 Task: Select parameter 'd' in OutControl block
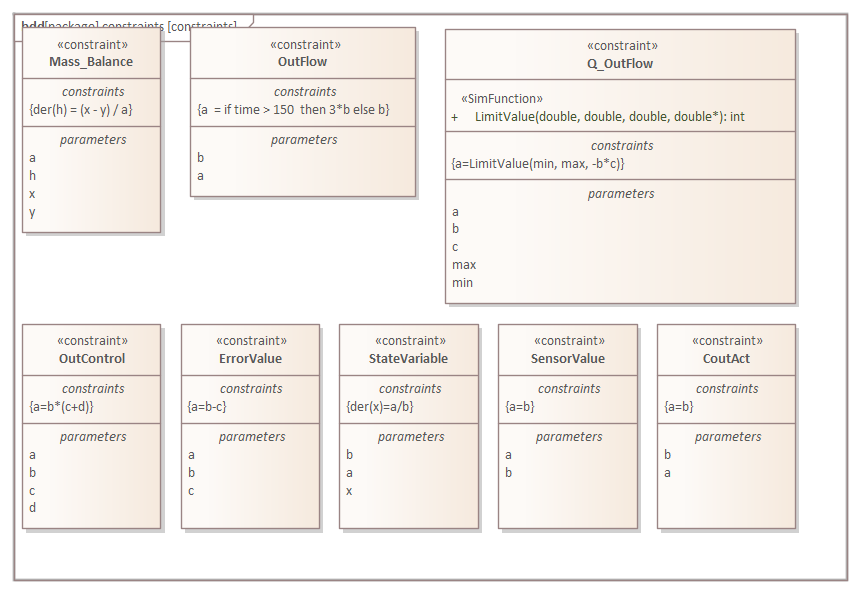pos(33,508)
